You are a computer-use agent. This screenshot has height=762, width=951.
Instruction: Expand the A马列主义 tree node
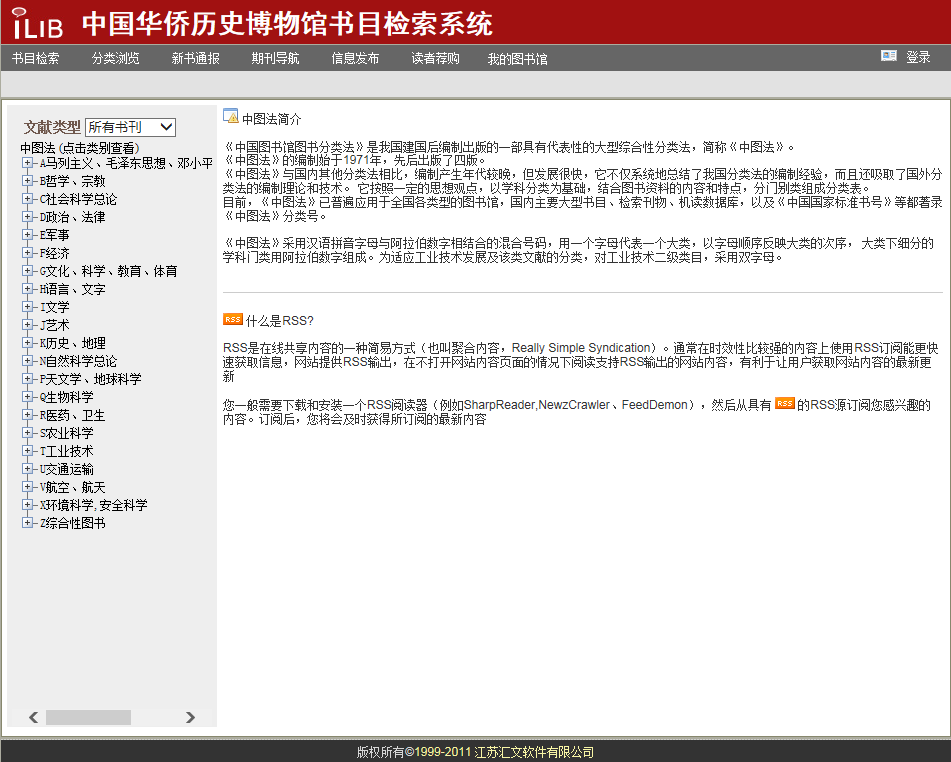(28, 163)
